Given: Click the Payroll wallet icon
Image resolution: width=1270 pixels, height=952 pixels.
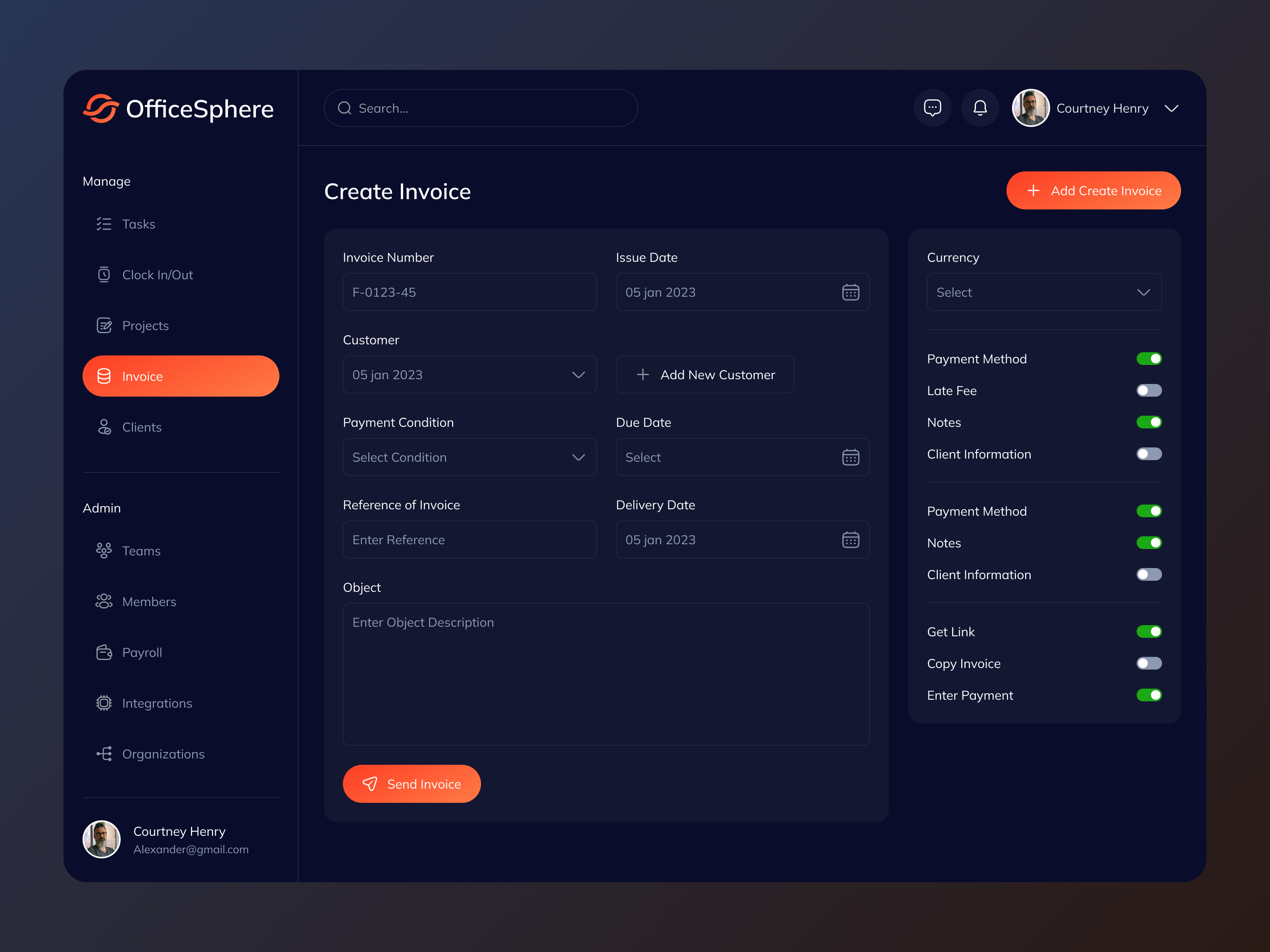Looking at the screenshot, I should pyautogui.click(x=104, y=653).
